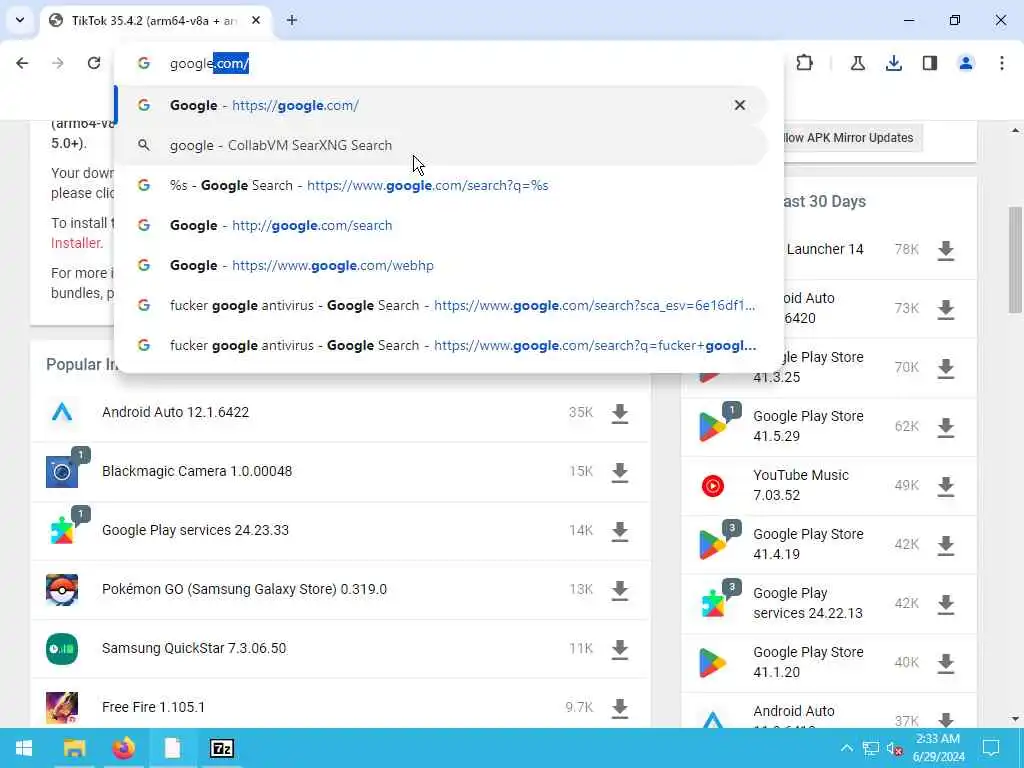This screenshot has height=768, width=1024.
Task: Open Google Play services 24.23.33 link
Action: tap(195, 530)
